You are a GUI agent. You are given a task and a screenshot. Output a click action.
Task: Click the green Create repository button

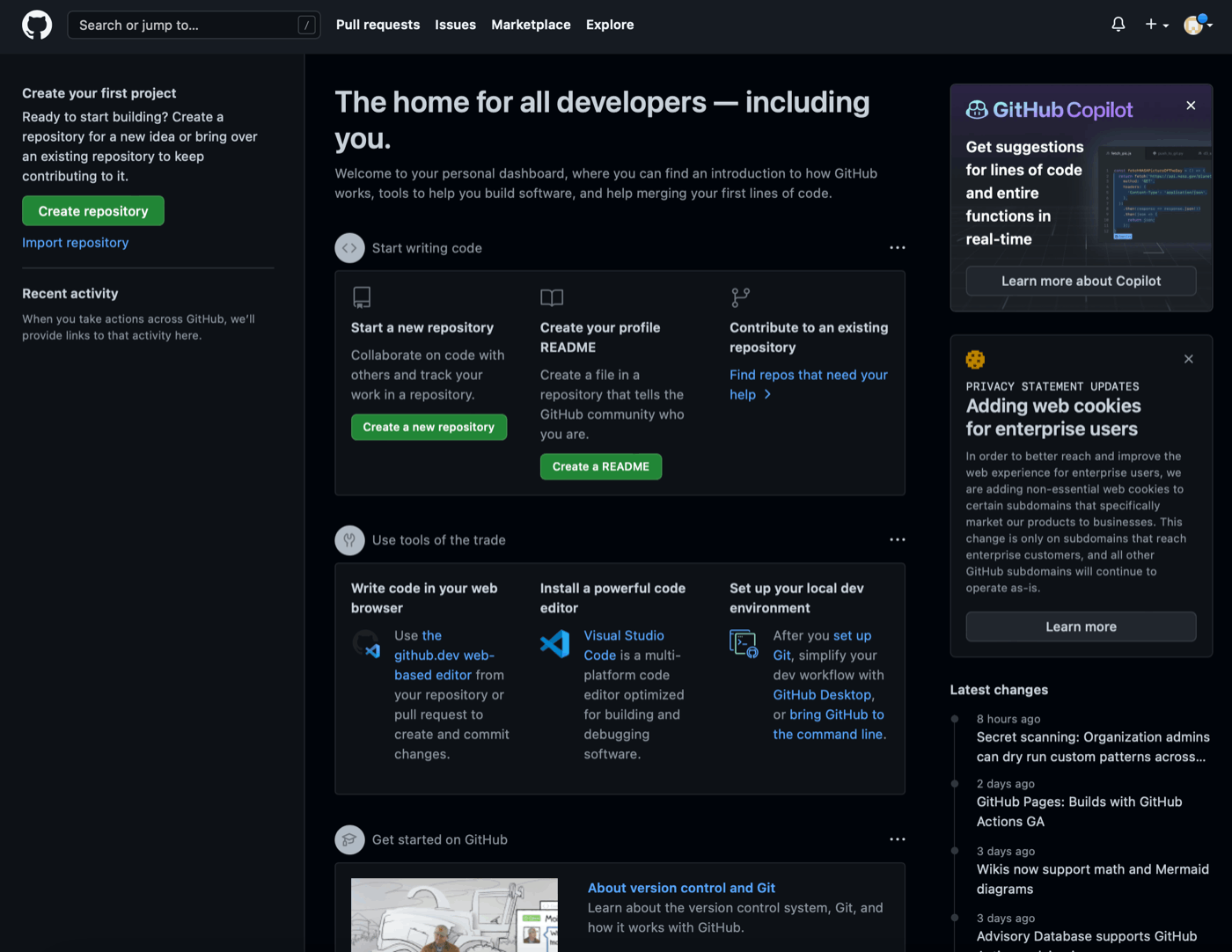tap(93, 211)
